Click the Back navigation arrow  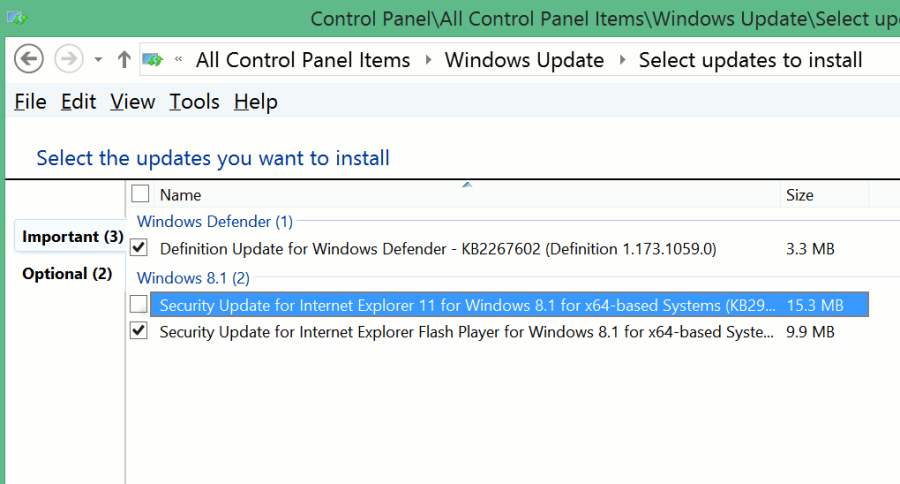pyautogui.click(x=29, y=59)
